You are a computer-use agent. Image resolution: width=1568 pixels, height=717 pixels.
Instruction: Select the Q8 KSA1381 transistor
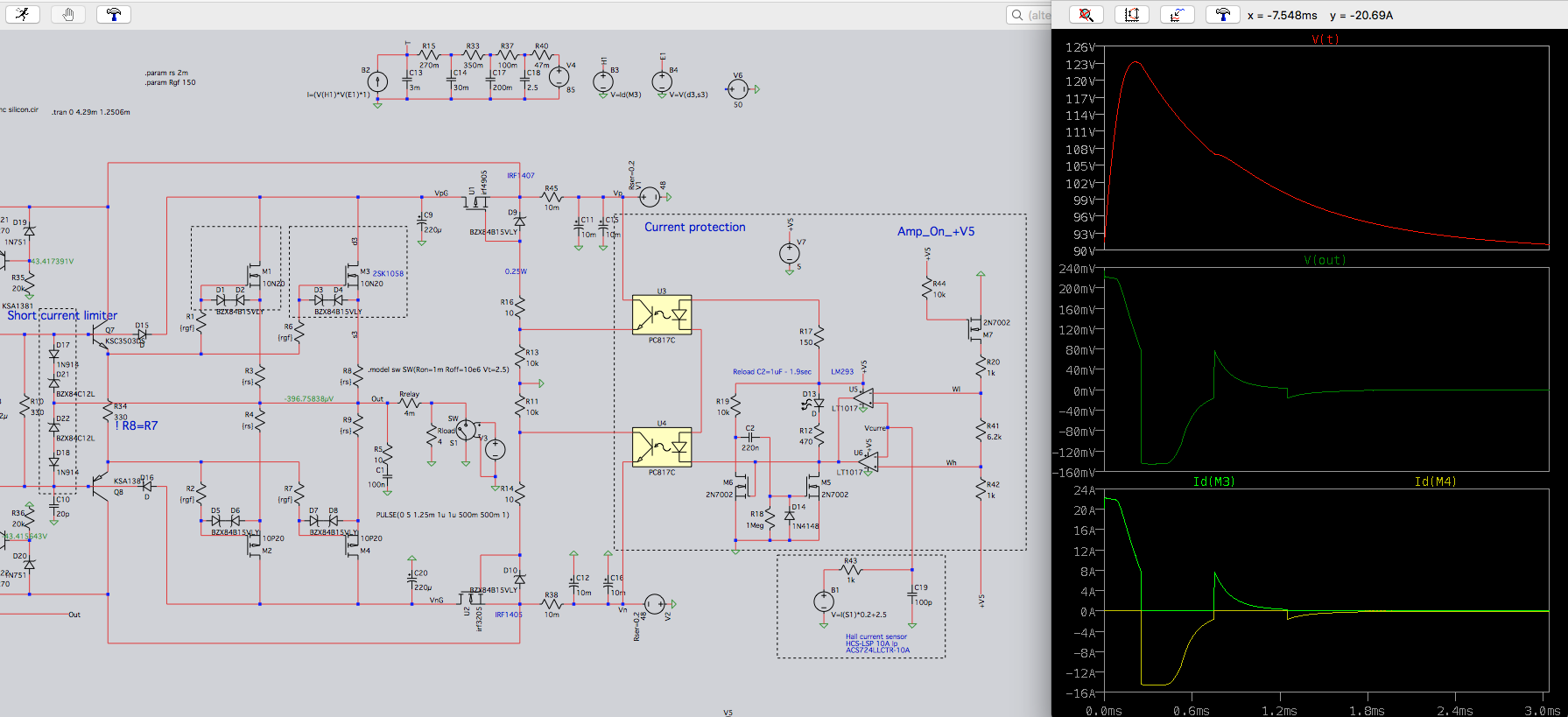pyautogui.click(x=100, y=487)
